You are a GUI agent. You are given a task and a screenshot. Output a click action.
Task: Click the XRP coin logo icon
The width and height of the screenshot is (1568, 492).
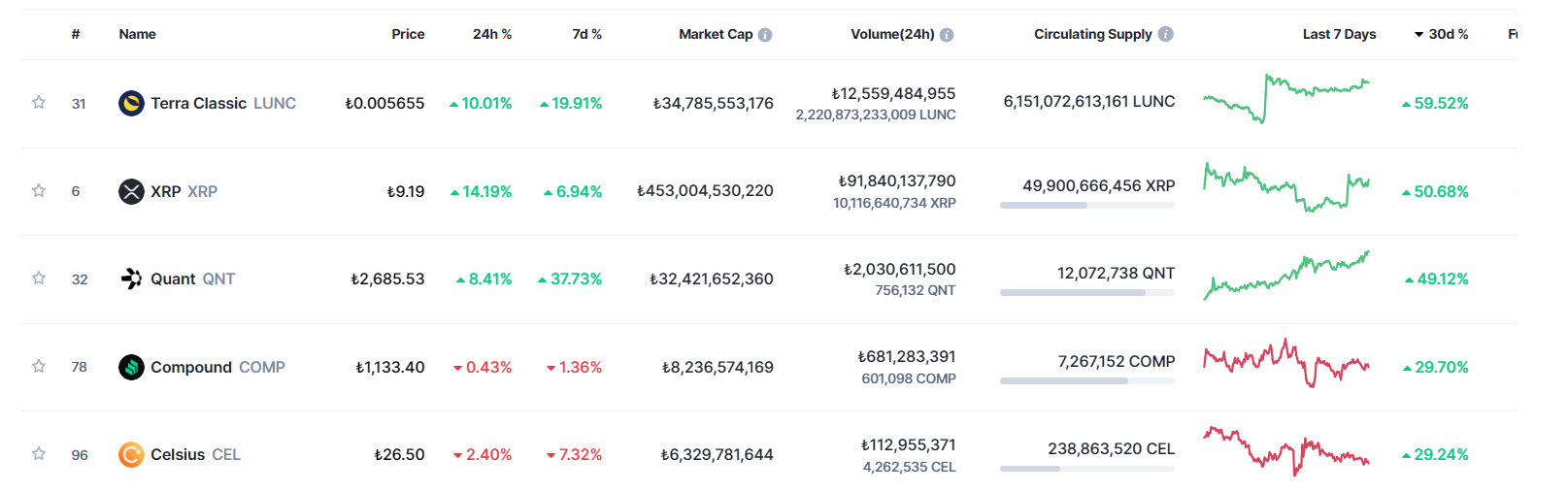click(131, 191)
